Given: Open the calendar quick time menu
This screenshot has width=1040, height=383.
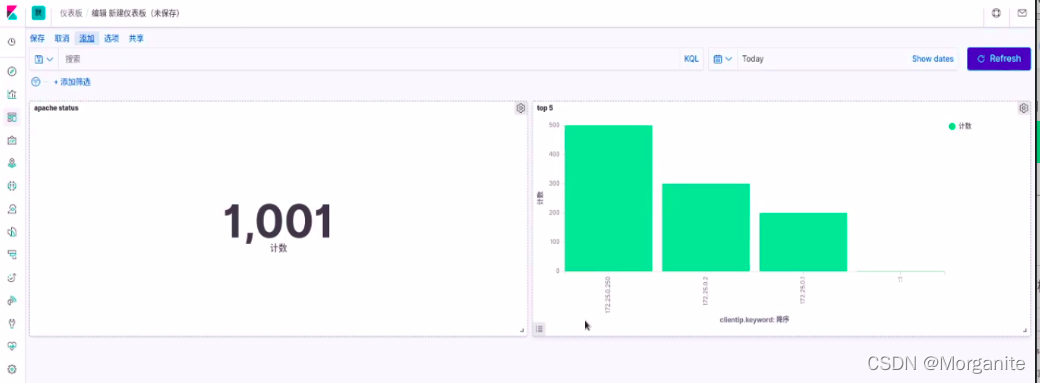Looking at the screenshot, I should 723,59.
